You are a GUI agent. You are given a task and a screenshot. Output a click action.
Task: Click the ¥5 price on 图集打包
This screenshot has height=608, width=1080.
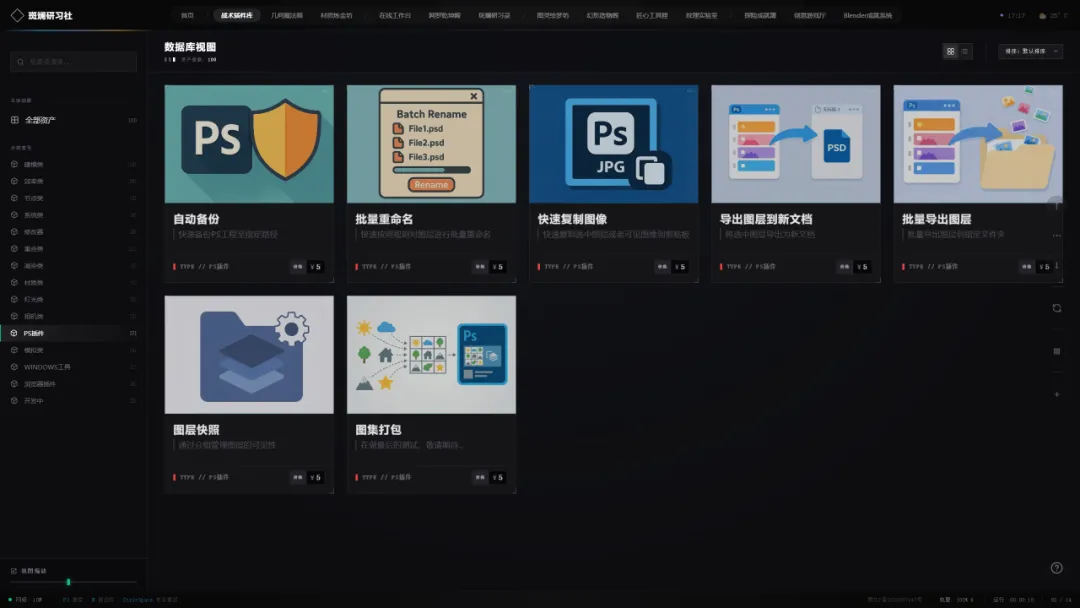click(x=497, y=477)
